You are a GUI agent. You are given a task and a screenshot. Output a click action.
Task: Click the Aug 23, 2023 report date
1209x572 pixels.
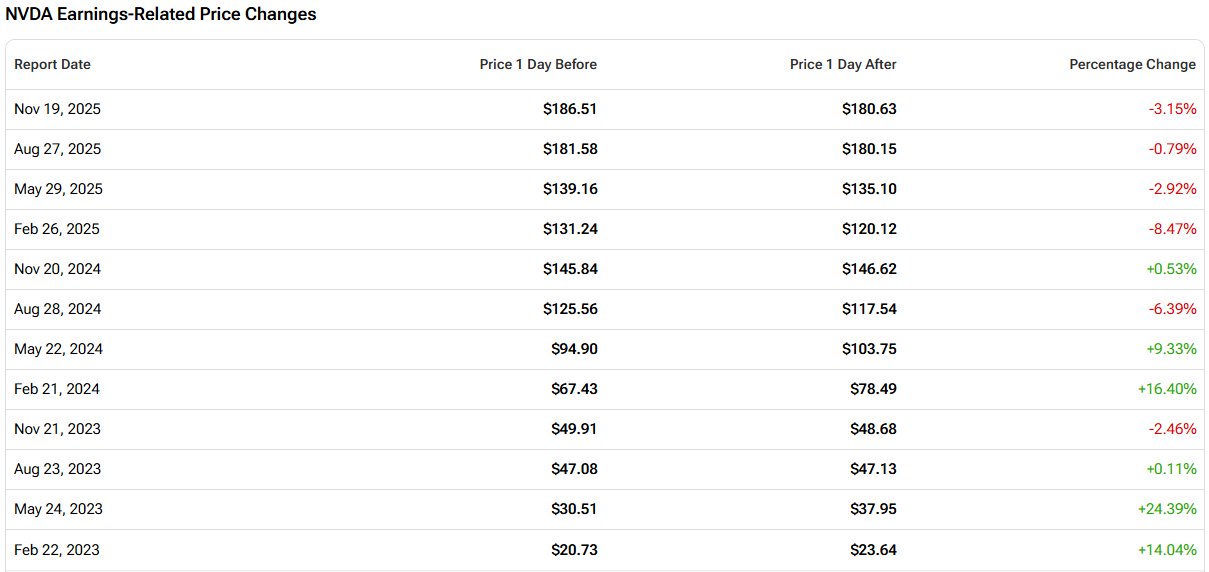click(x=57, y=469)
